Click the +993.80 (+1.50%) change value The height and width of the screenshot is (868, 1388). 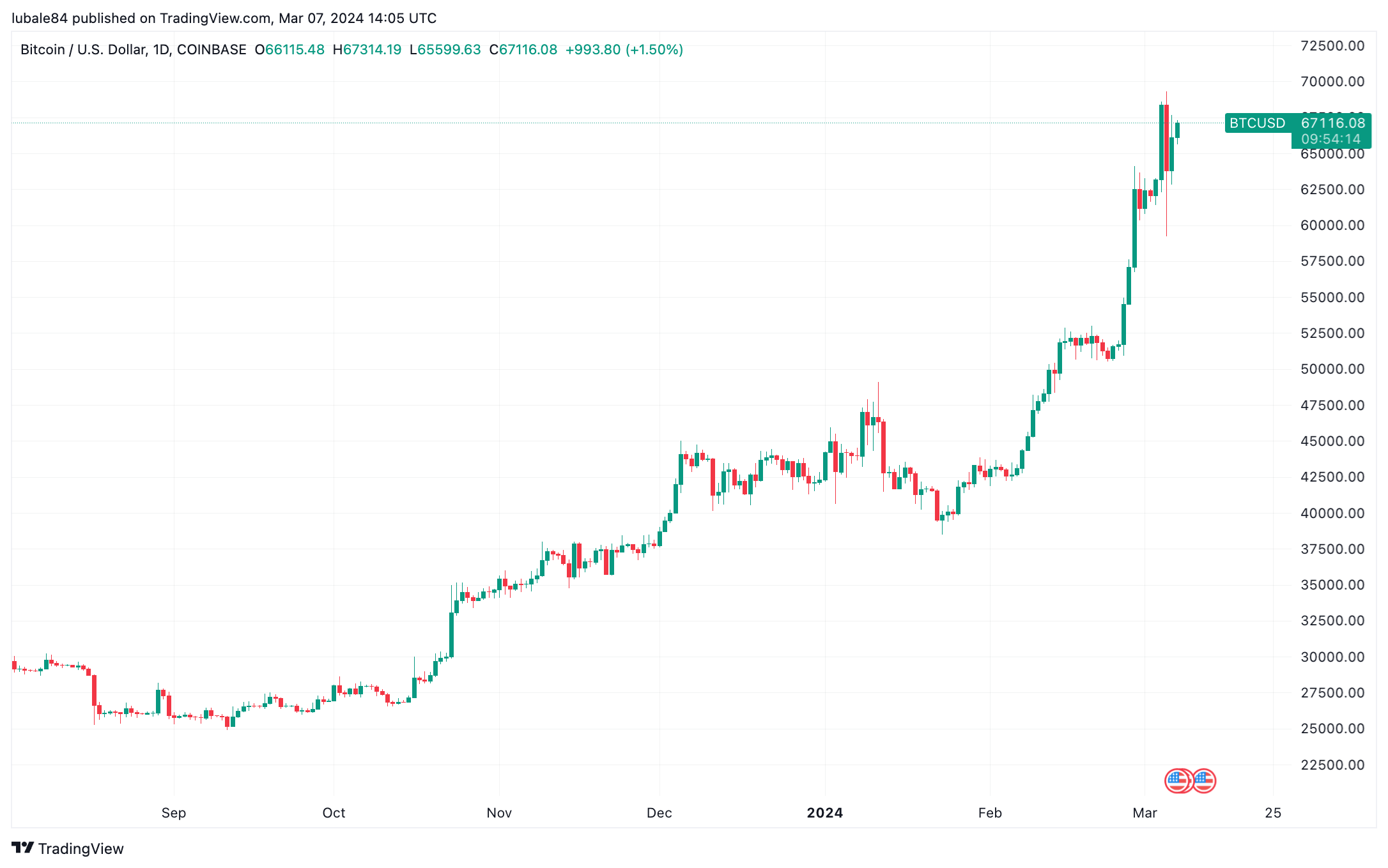(x=624, y=50)
